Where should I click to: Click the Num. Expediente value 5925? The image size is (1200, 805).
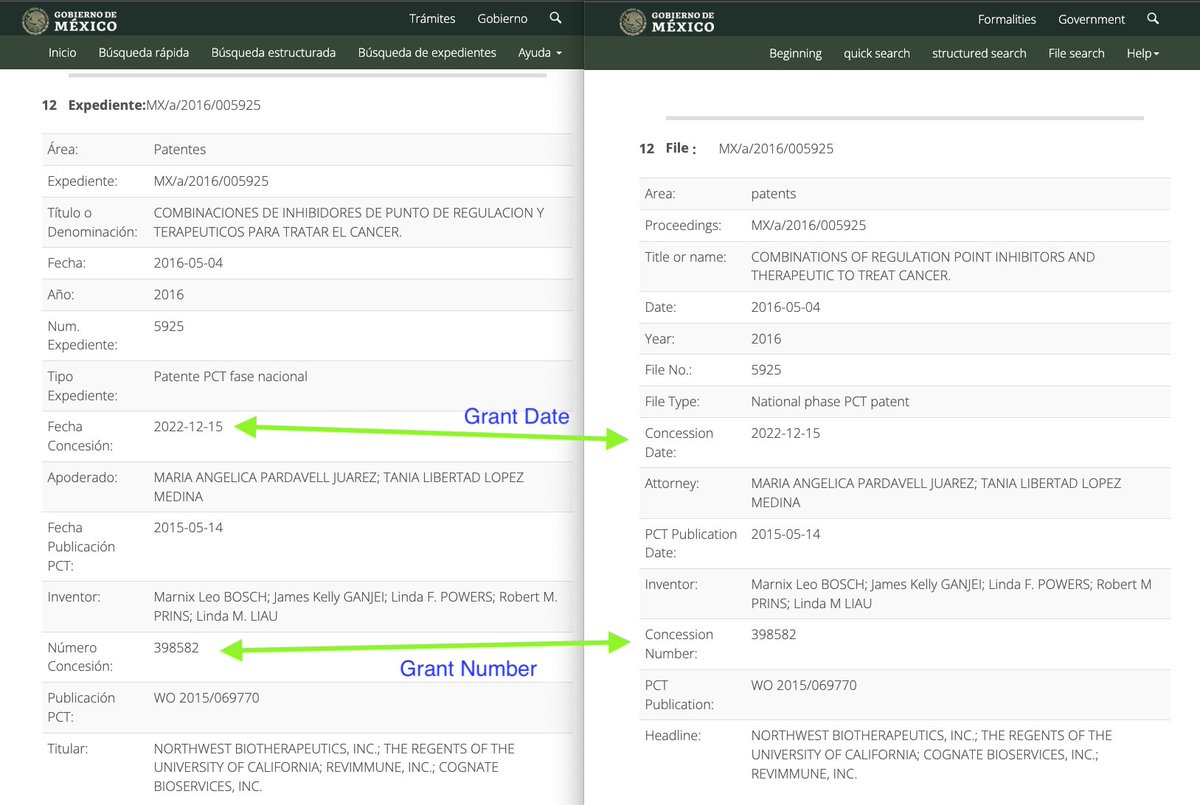pyautogui.click(x=169, y=326)
